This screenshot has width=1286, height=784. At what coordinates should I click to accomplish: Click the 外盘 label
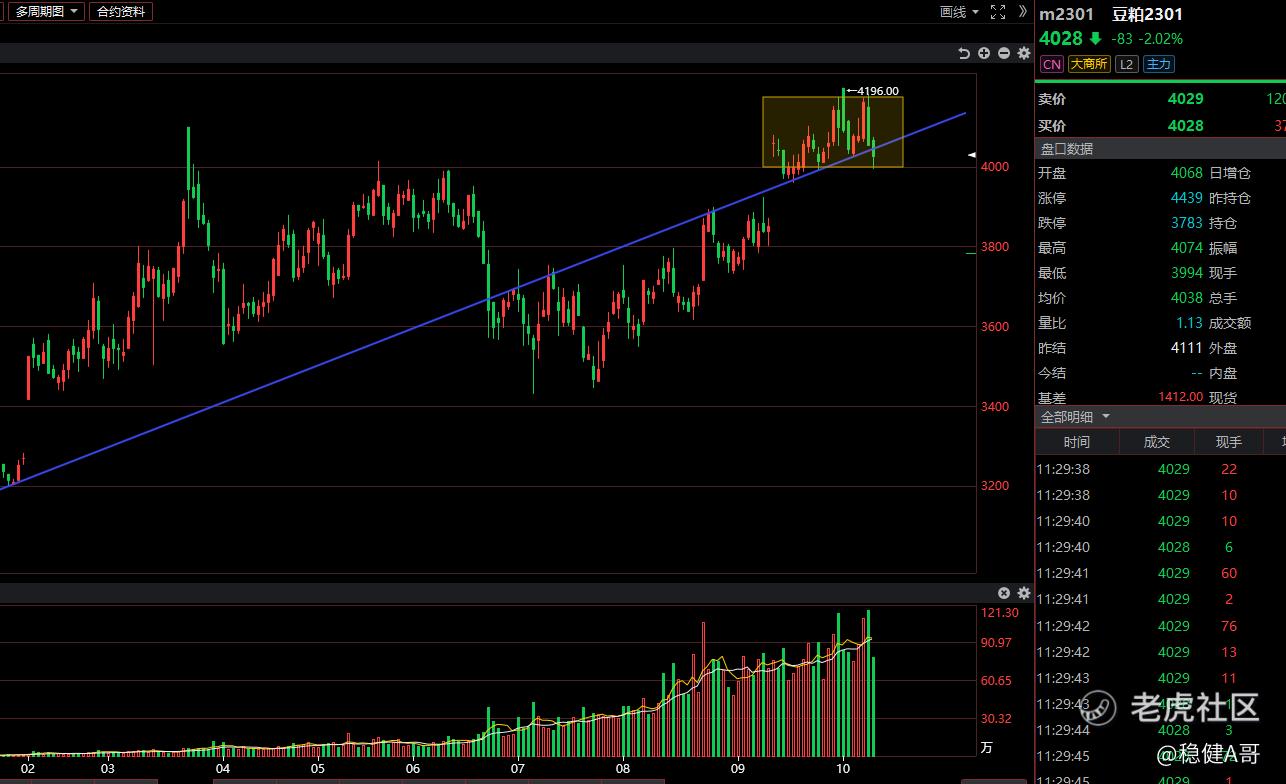[x=1223, y=348]
